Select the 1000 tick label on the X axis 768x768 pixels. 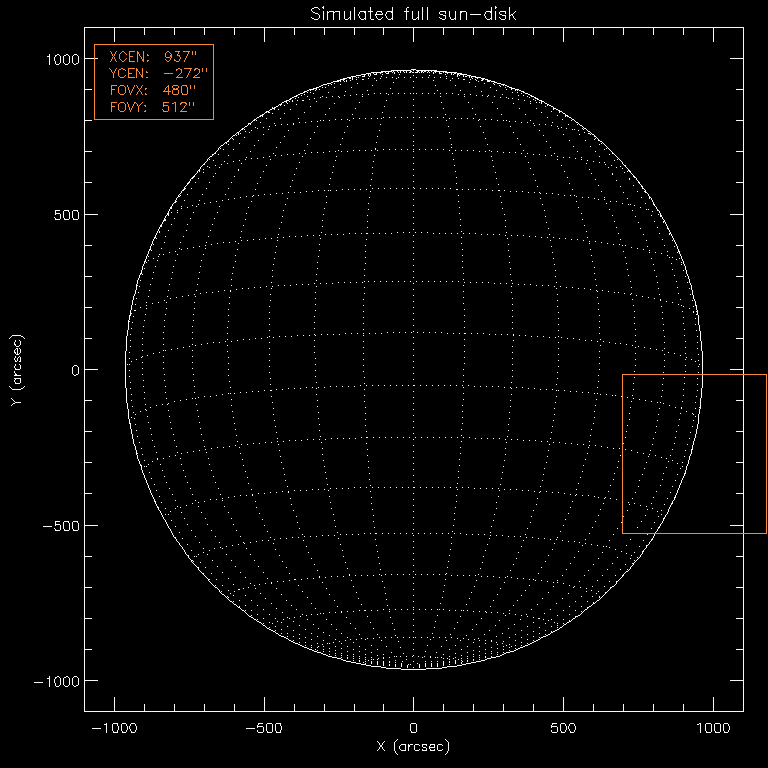[x=714, y=727]
